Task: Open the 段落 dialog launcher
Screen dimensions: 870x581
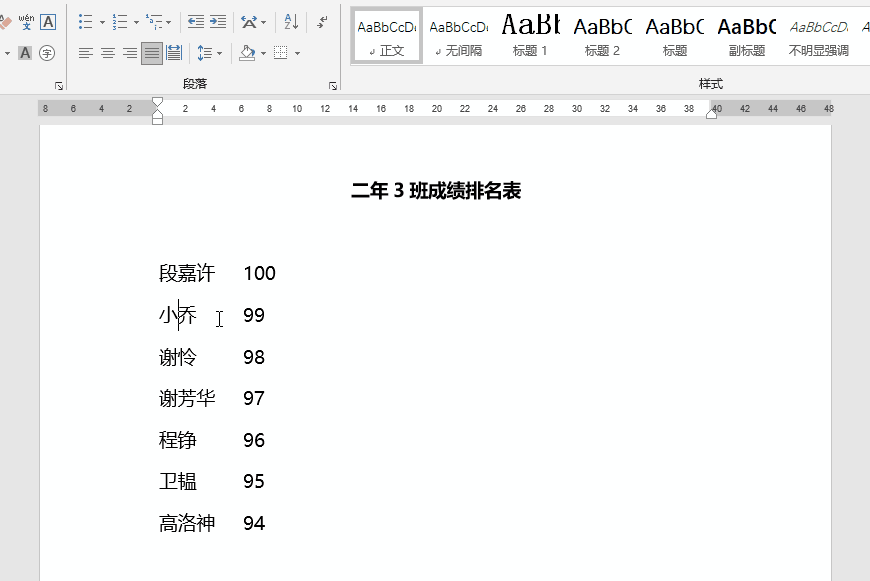Action: click(x=332, y=87)
